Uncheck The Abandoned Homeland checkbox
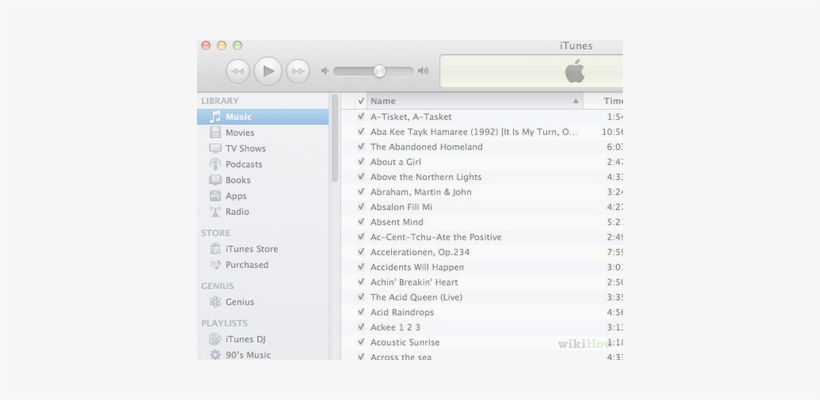Screen dimensions: 820x400 coord(361,146)
